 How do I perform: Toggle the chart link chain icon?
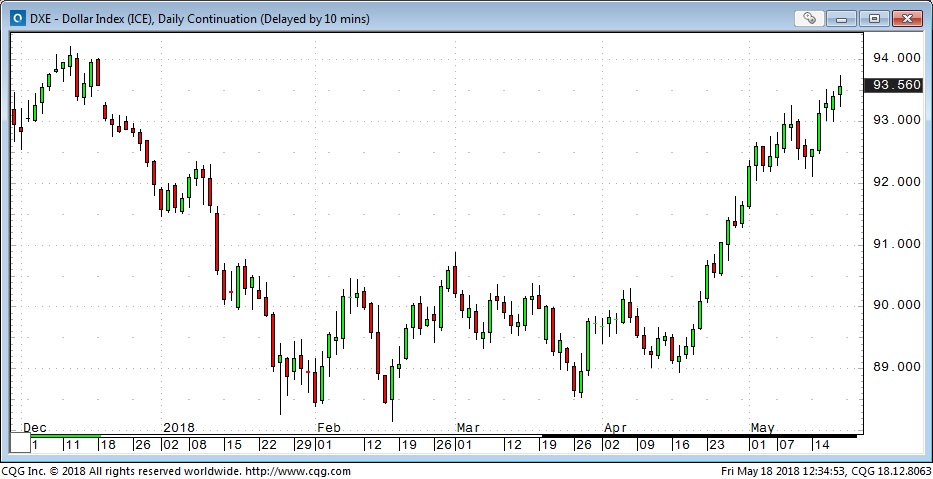click(809, 18)
